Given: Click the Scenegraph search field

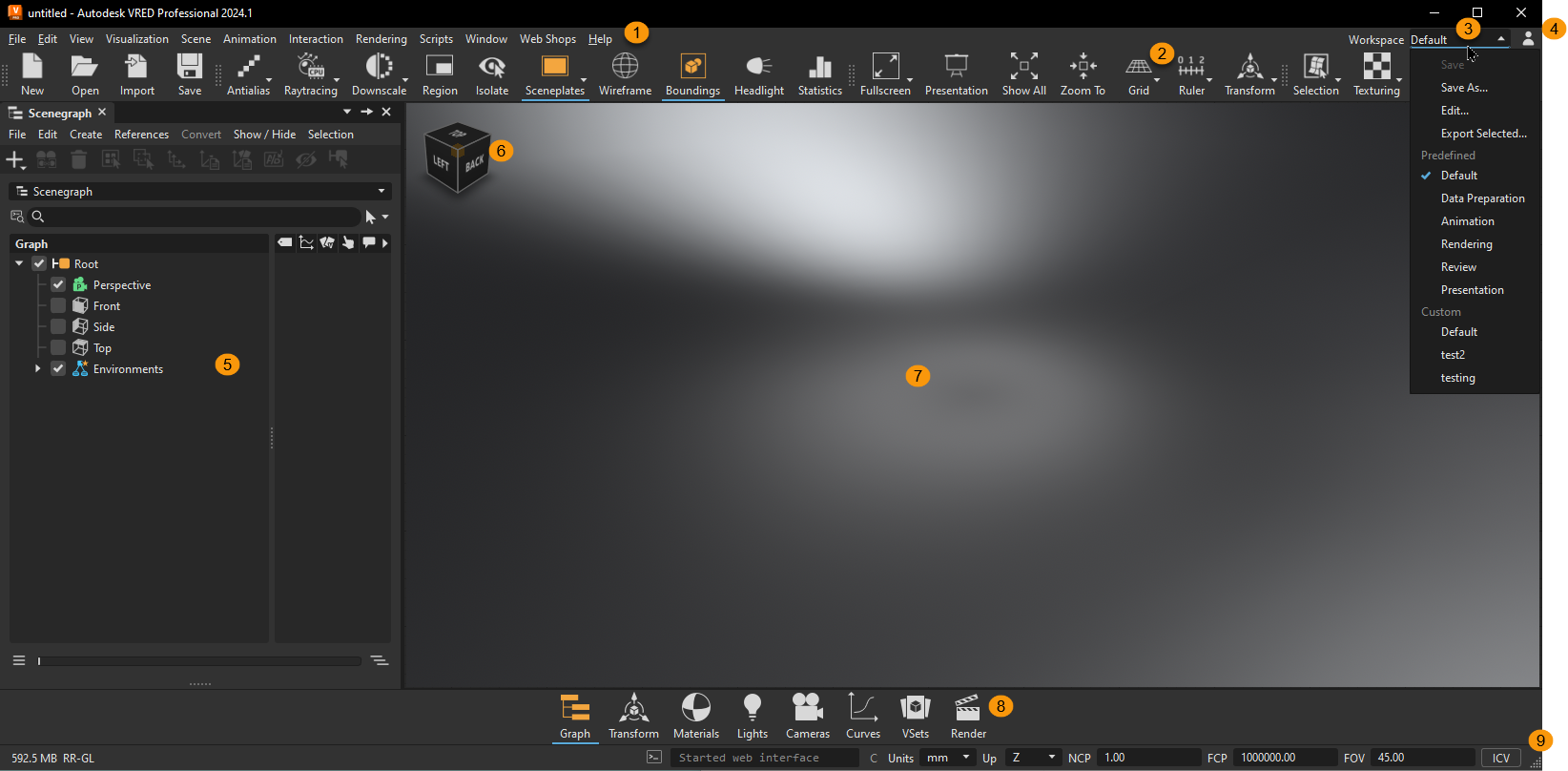Looking at the screenshot, I should 196,217.
